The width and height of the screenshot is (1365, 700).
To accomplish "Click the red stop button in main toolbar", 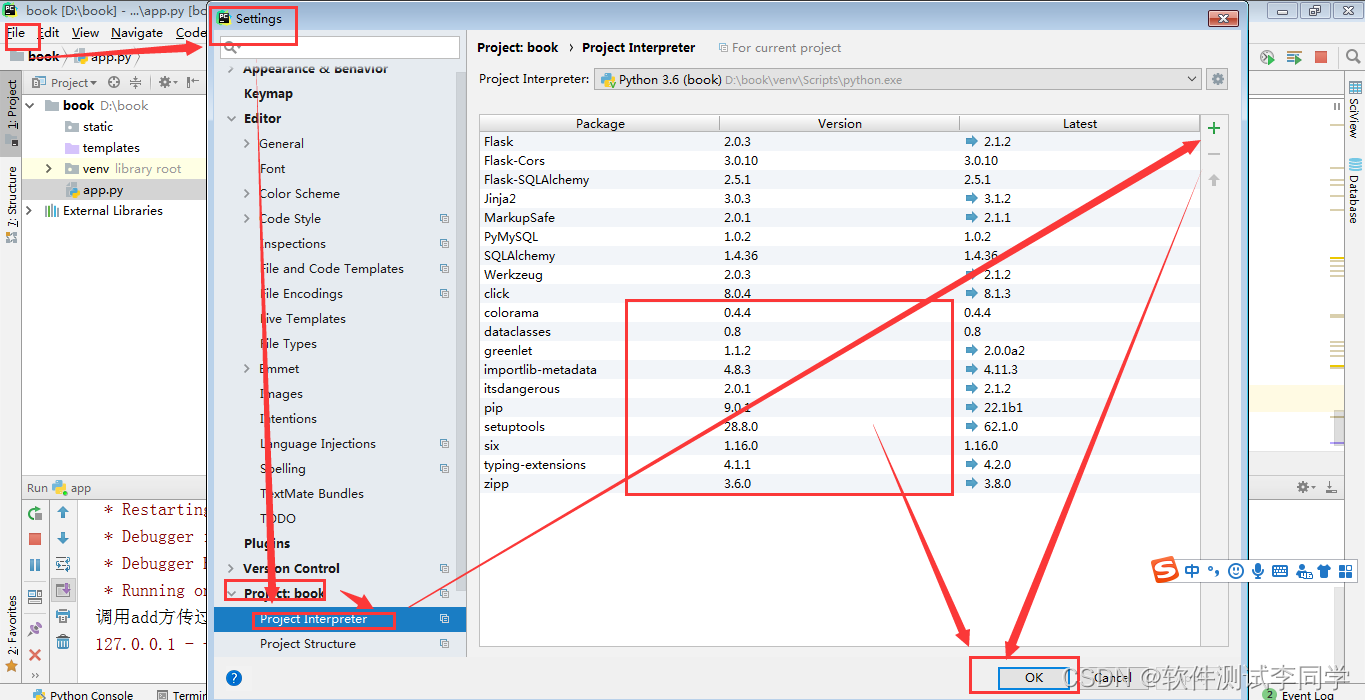I will pyautogui.click(x=1321, y=58).
